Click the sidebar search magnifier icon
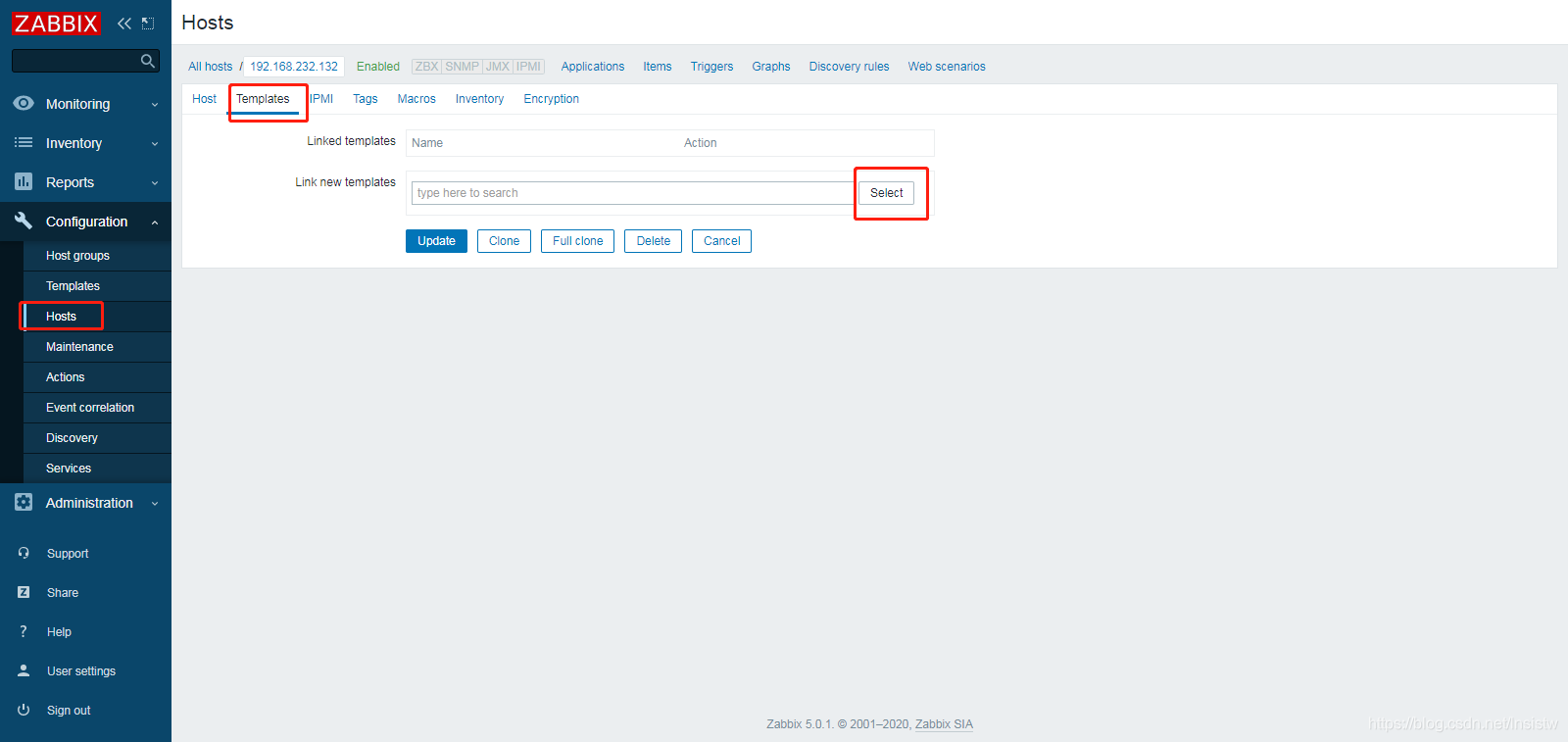Image resolution: width=1568 pixels, height=742 pixels. [148, 61]
